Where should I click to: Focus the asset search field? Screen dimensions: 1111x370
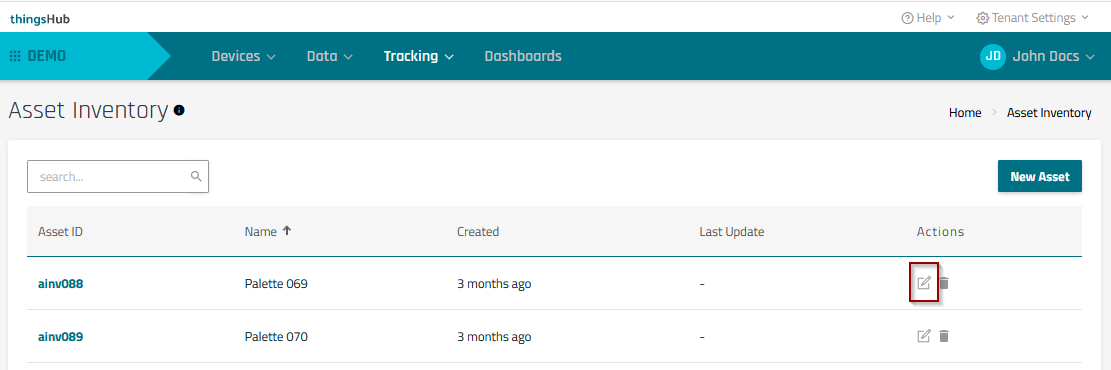118,176
